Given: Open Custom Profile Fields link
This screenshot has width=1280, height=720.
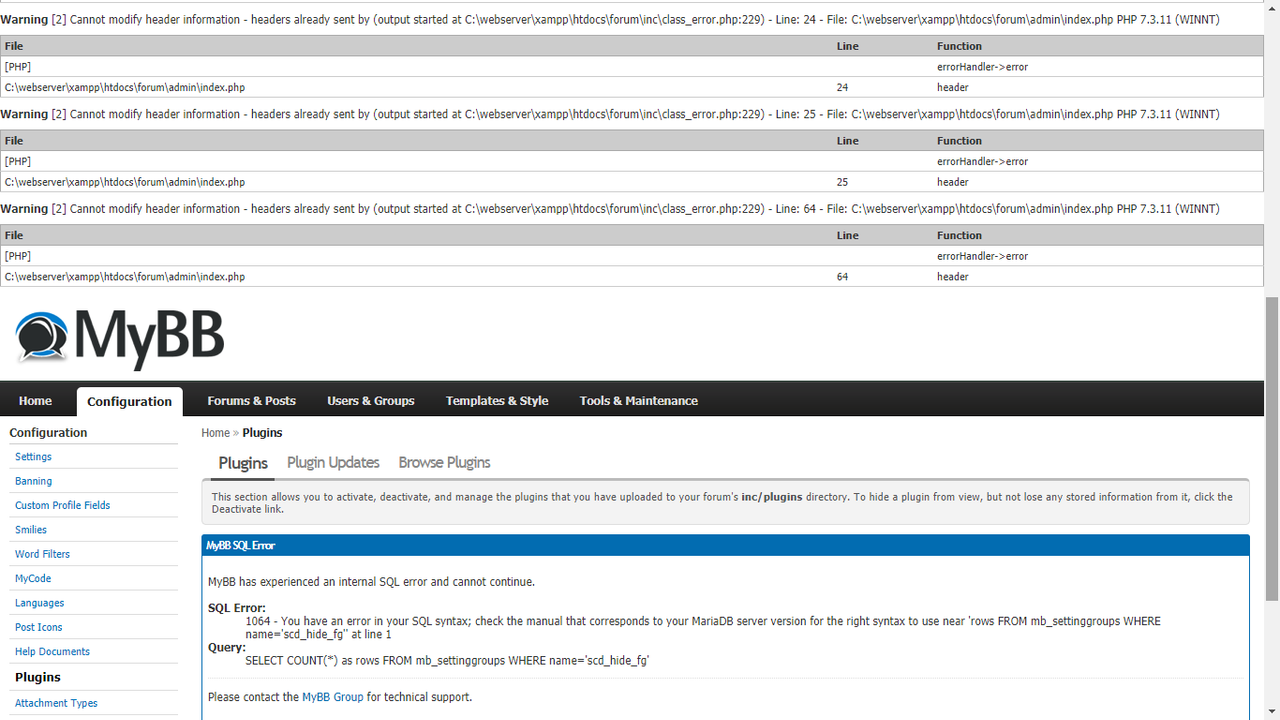Looking at the screenshot, I should click(x=62, y=506).
